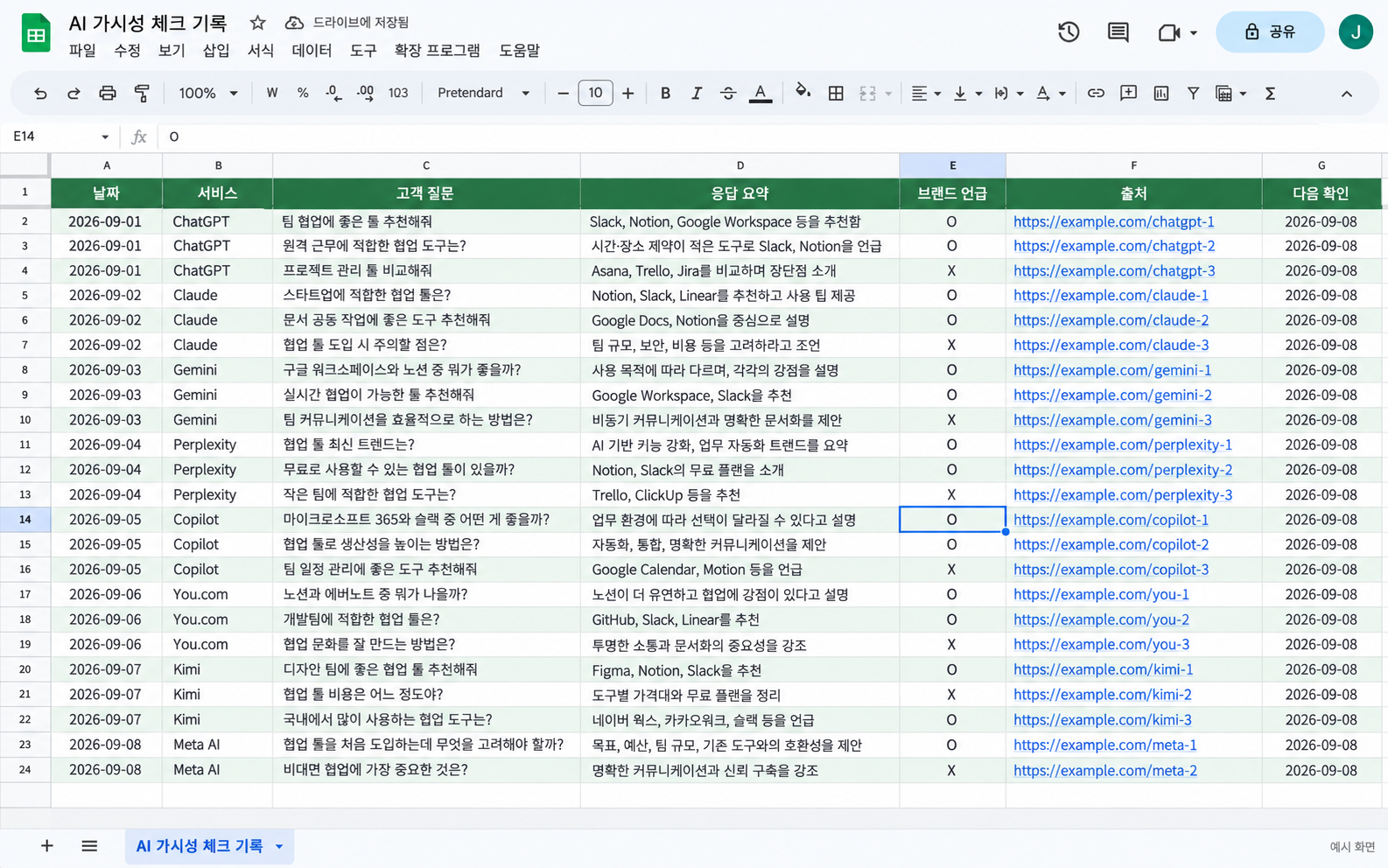1388x868 pixels.
Task: Print the spreadsheet with printer icon
Action: tap(108, 93)
